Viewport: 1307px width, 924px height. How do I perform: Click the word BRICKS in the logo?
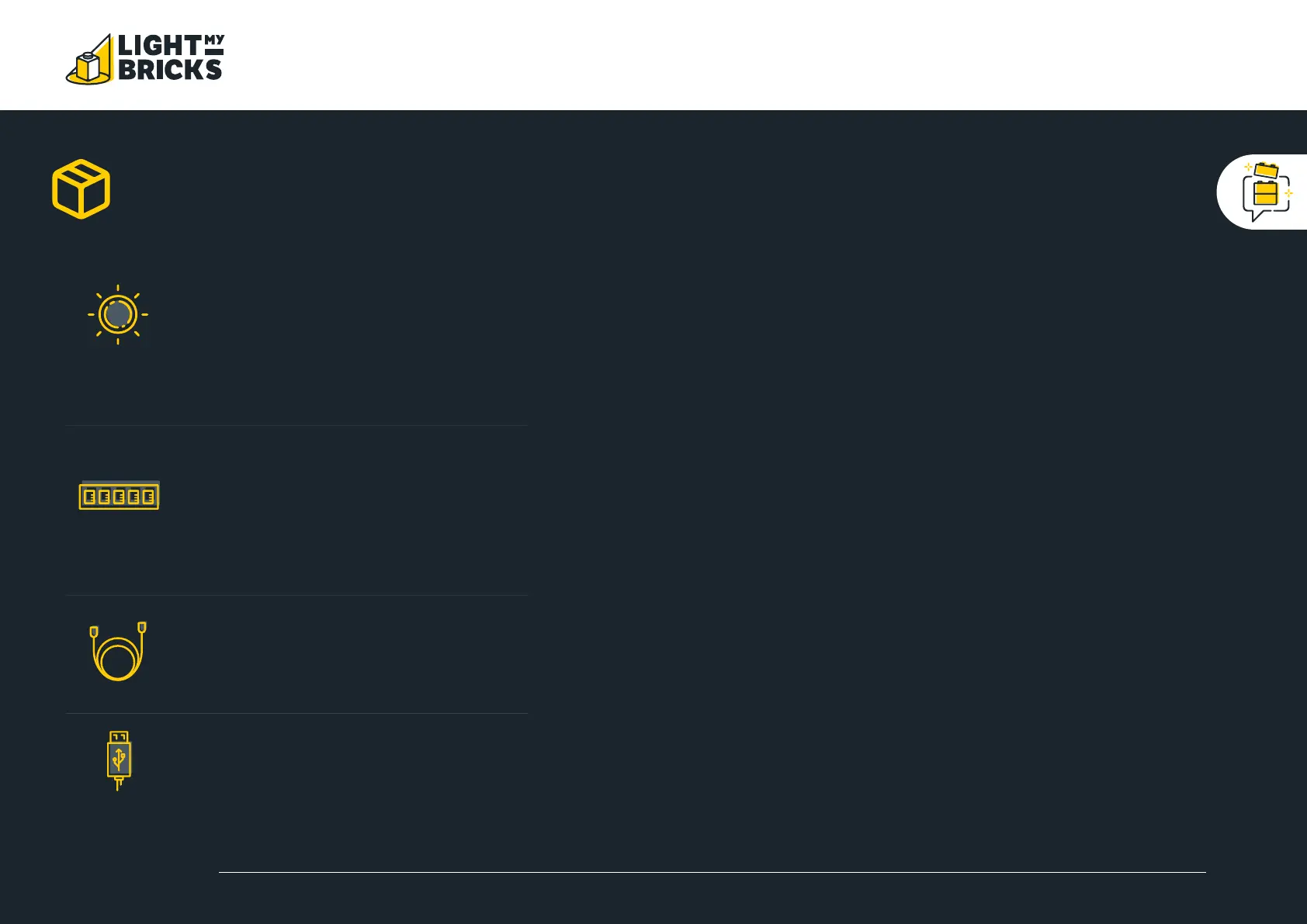(x=170, y=70)
